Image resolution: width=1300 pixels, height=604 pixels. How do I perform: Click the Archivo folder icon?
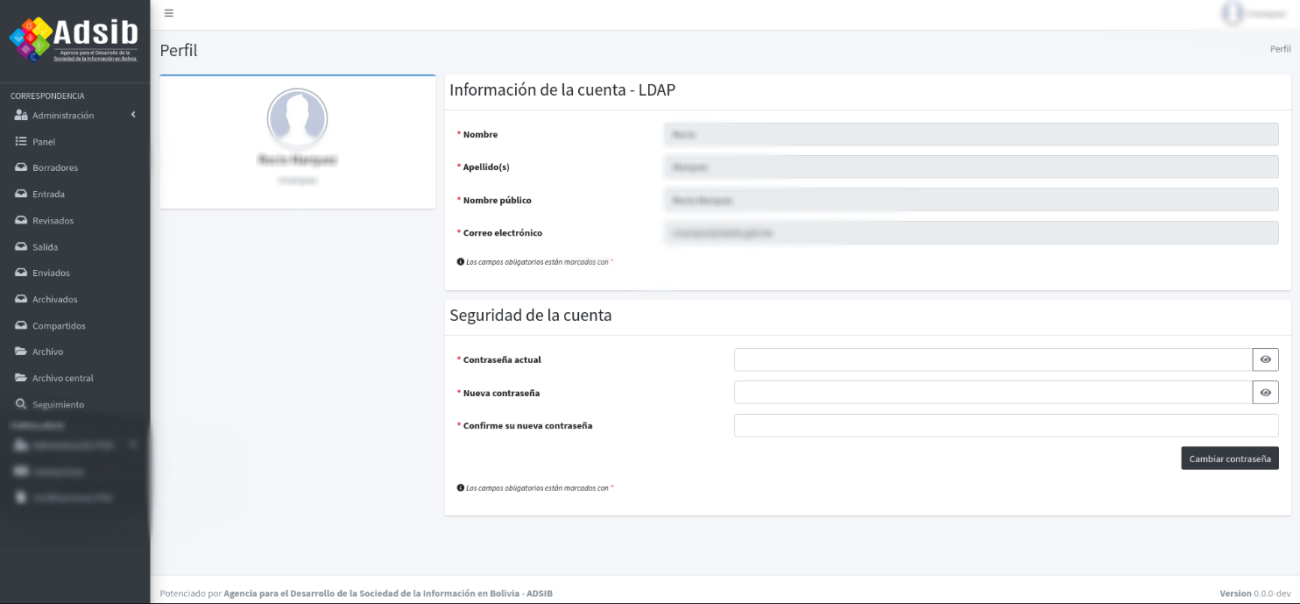tap(20, 352)
